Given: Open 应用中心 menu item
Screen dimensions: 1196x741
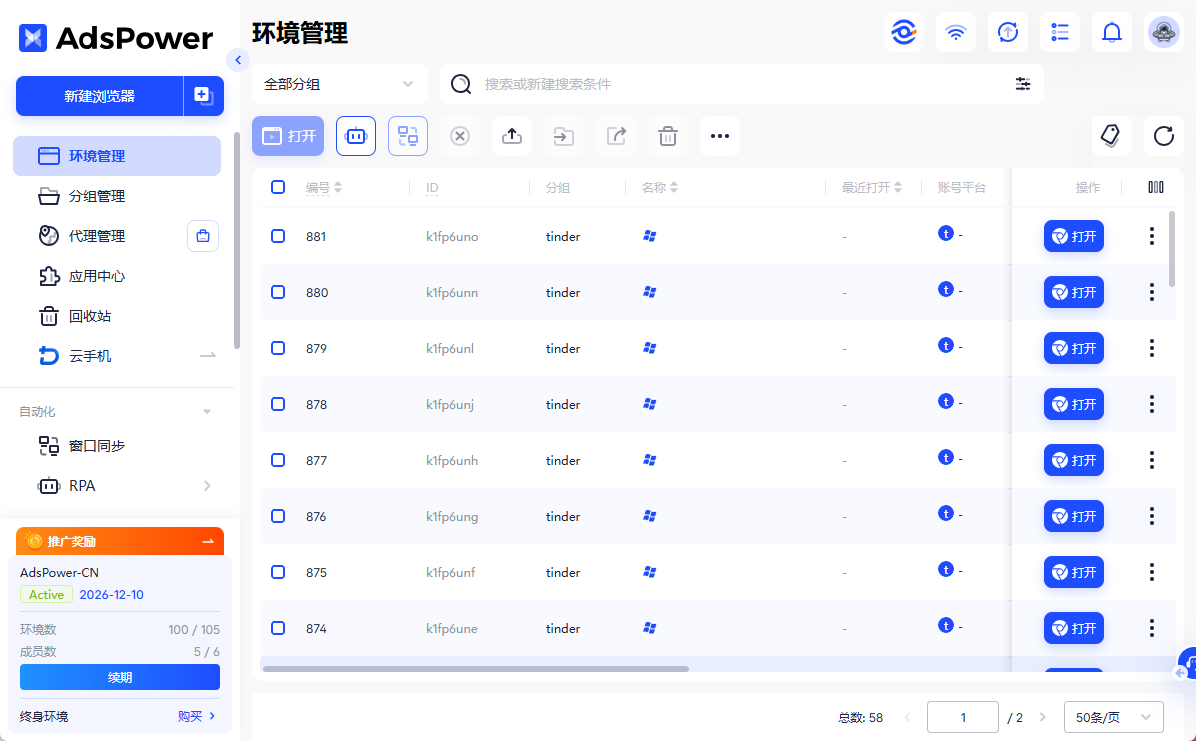Looking at the screenshot, I should [117, 276].
